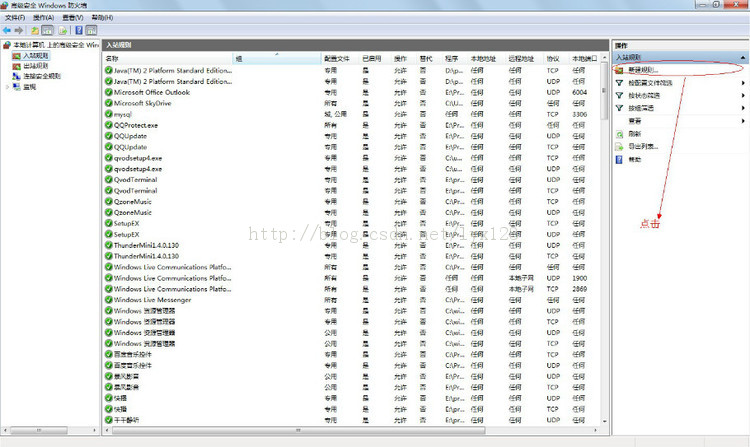Click the rules list scroll right arrow
The height and width of the screenshot is (447, 750).
pyautogui.click(x=596, y=430)
